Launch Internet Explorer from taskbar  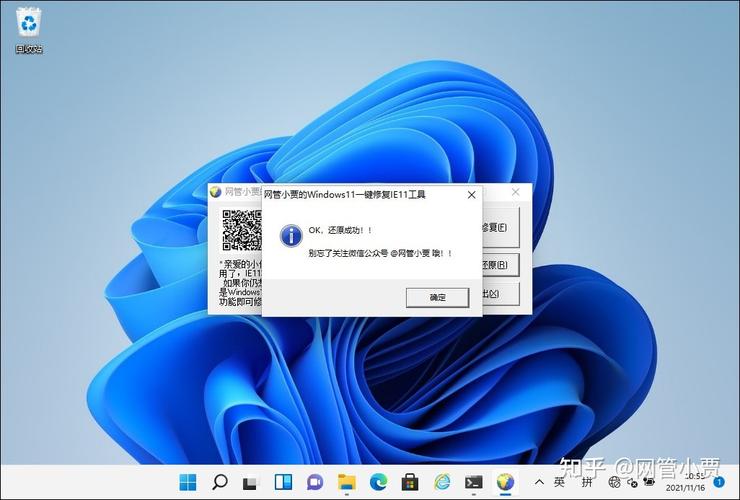point(442,482)
